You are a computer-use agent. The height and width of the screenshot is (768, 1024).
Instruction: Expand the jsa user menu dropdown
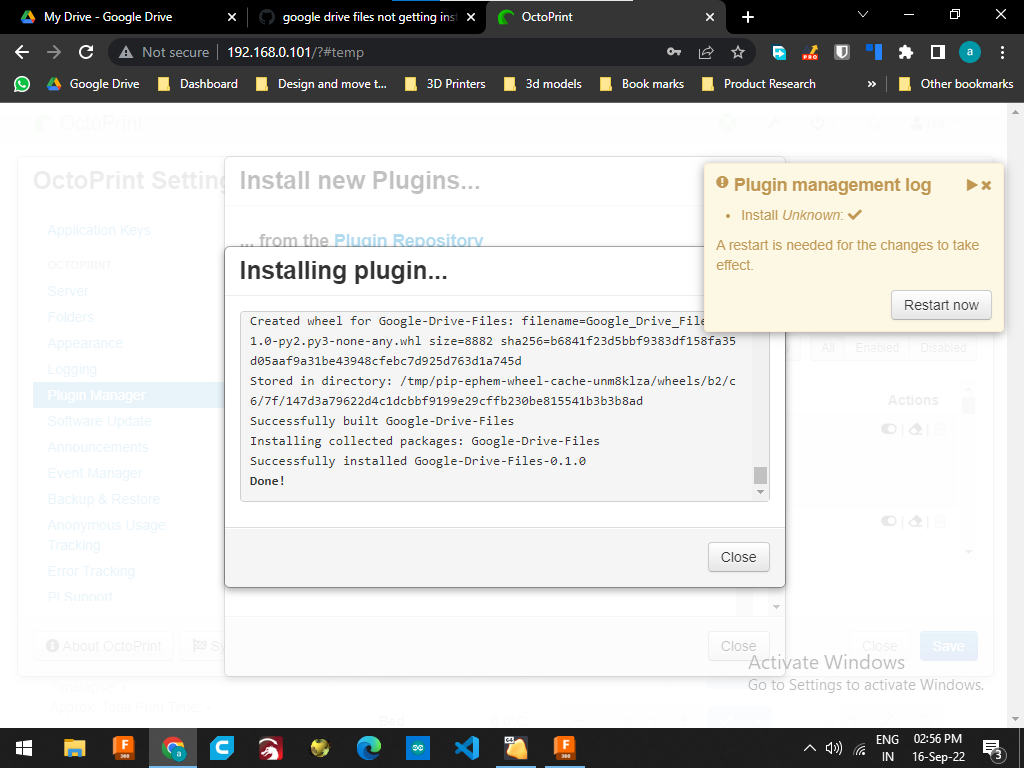coord(932,123)
